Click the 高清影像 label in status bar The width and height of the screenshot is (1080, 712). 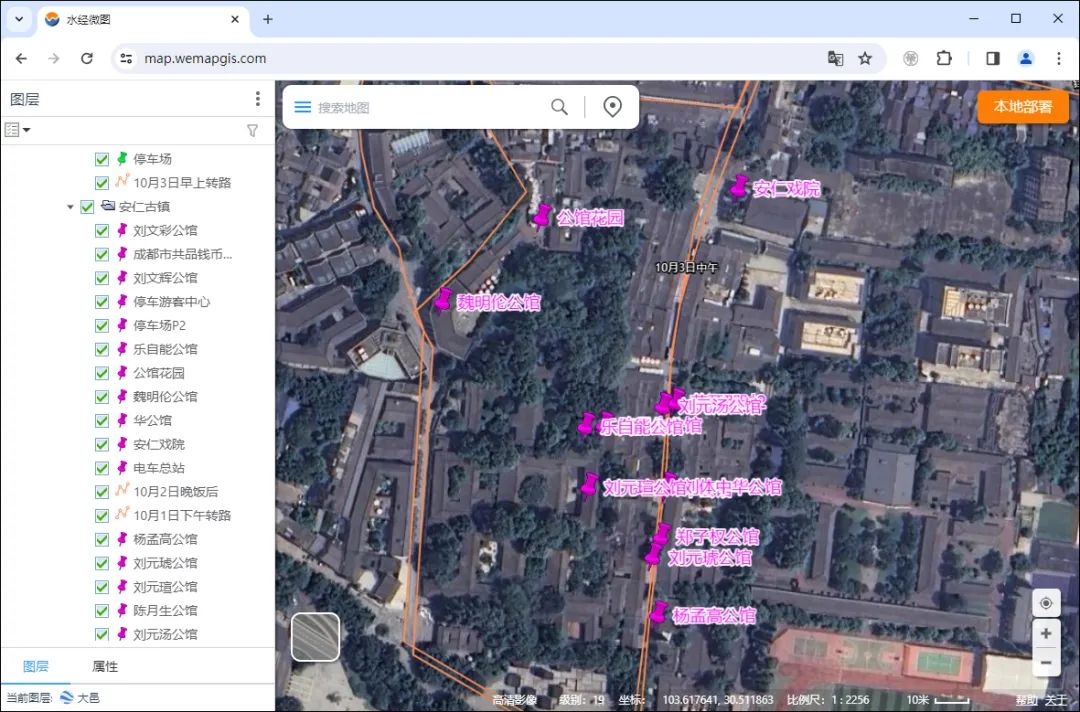(x=515, y=700)
